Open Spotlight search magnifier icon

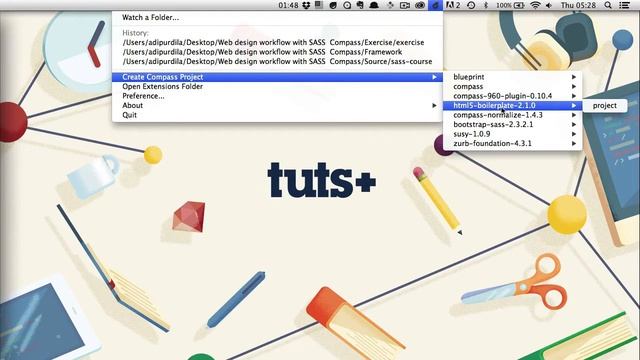(x=608, y=5)
